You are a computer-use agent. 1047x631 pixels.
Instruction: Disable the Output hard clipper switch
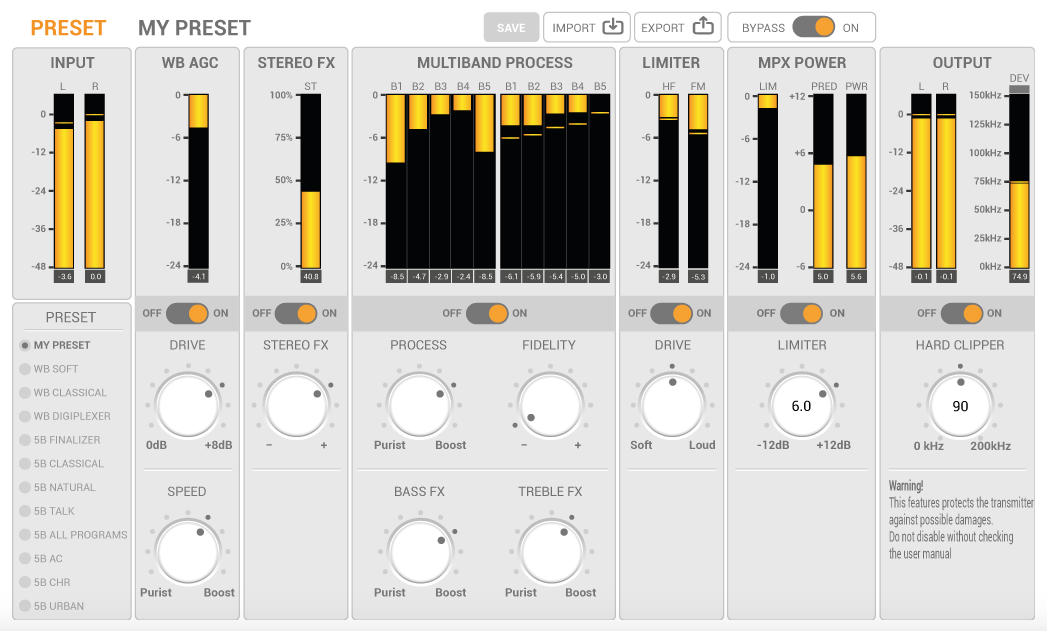(x=961, y=313)
